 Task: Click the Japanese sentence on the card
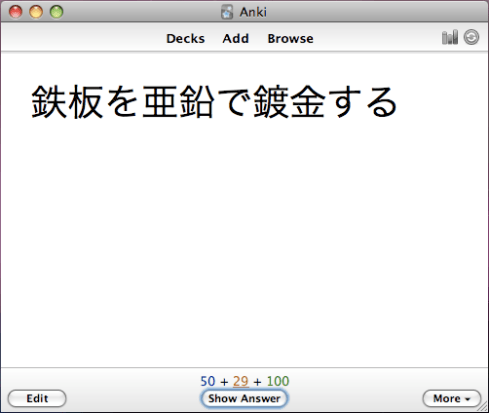[214, 102]
